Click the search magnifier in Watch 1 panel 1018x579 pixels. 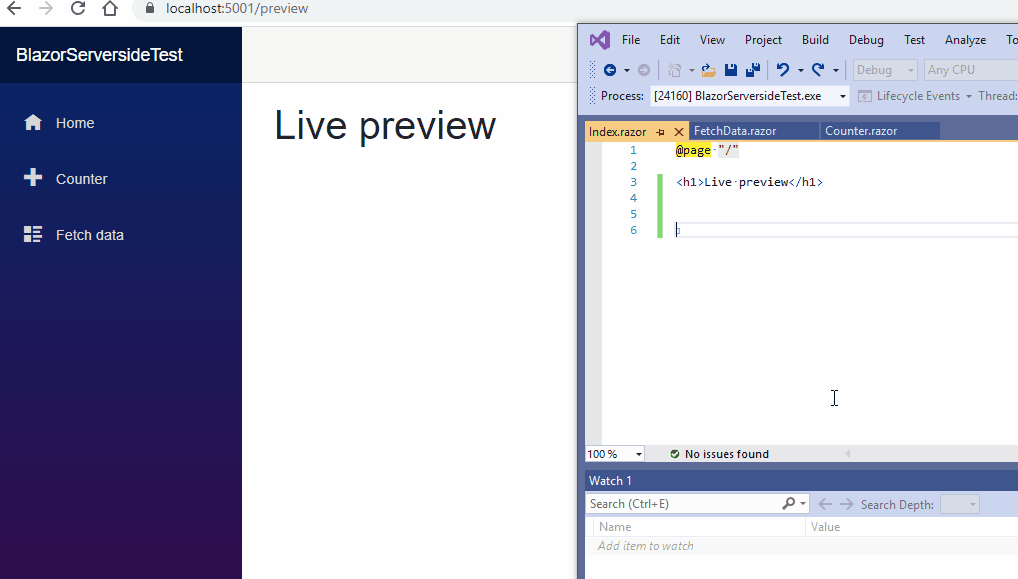(x=789, y=503)
